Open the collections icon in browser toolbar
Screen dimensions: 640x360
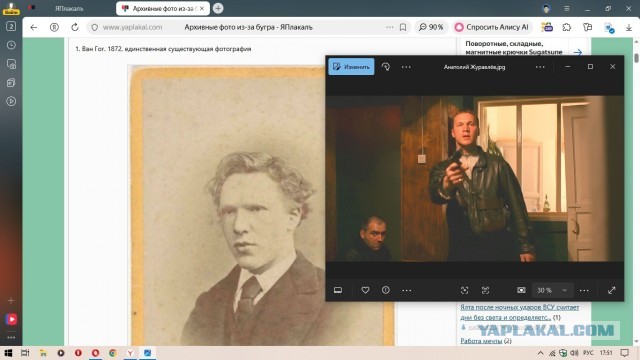(x=587, y=27)
